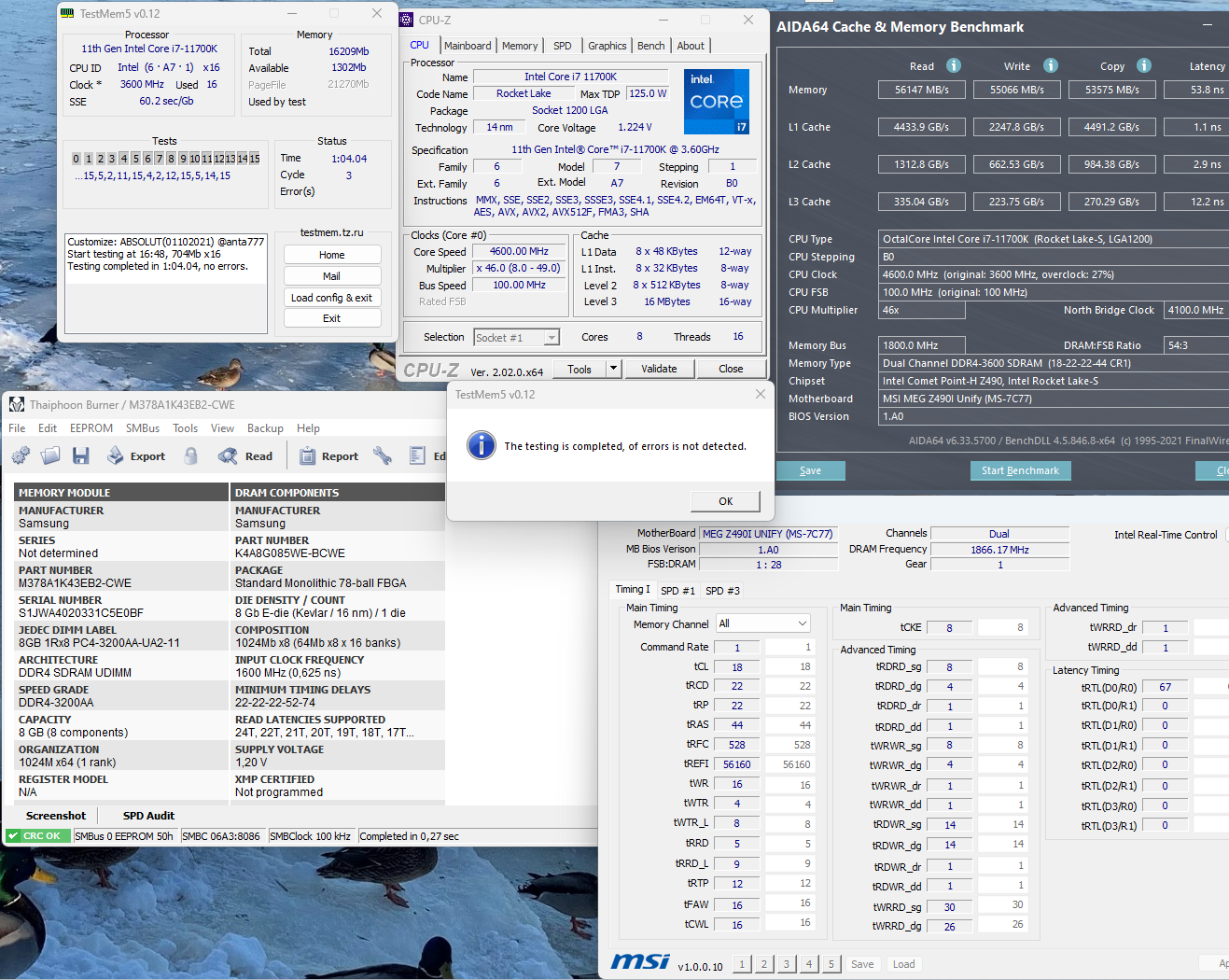Open the EEPROM menu
The width and height of the screenshot is (1229, 980).
(91, 428)
